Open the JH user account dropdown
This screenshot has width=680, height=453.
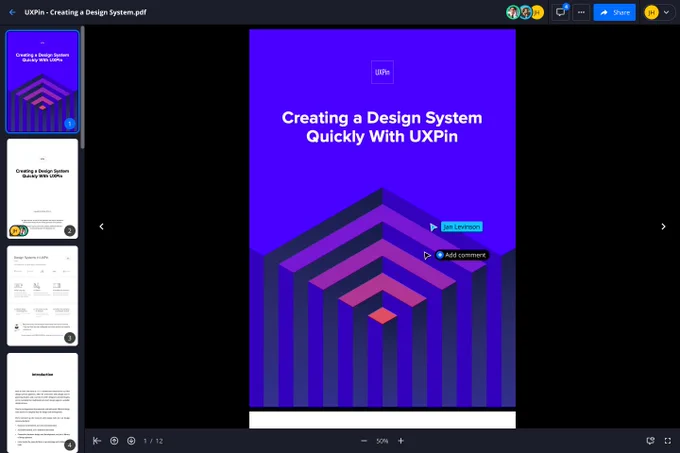659,12
